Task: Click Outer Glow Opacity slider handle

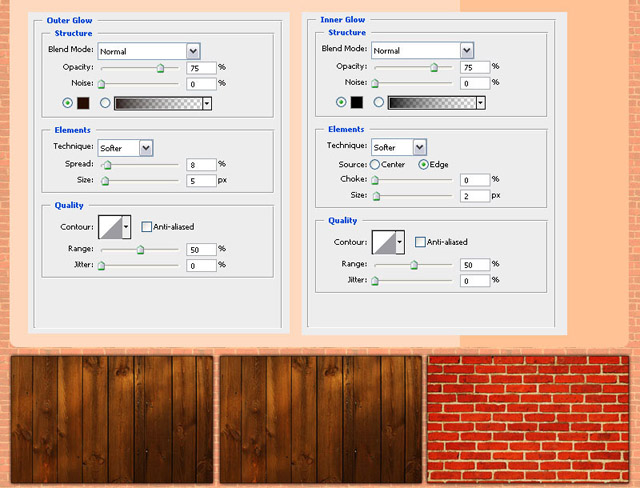Action: coord(160,68)
